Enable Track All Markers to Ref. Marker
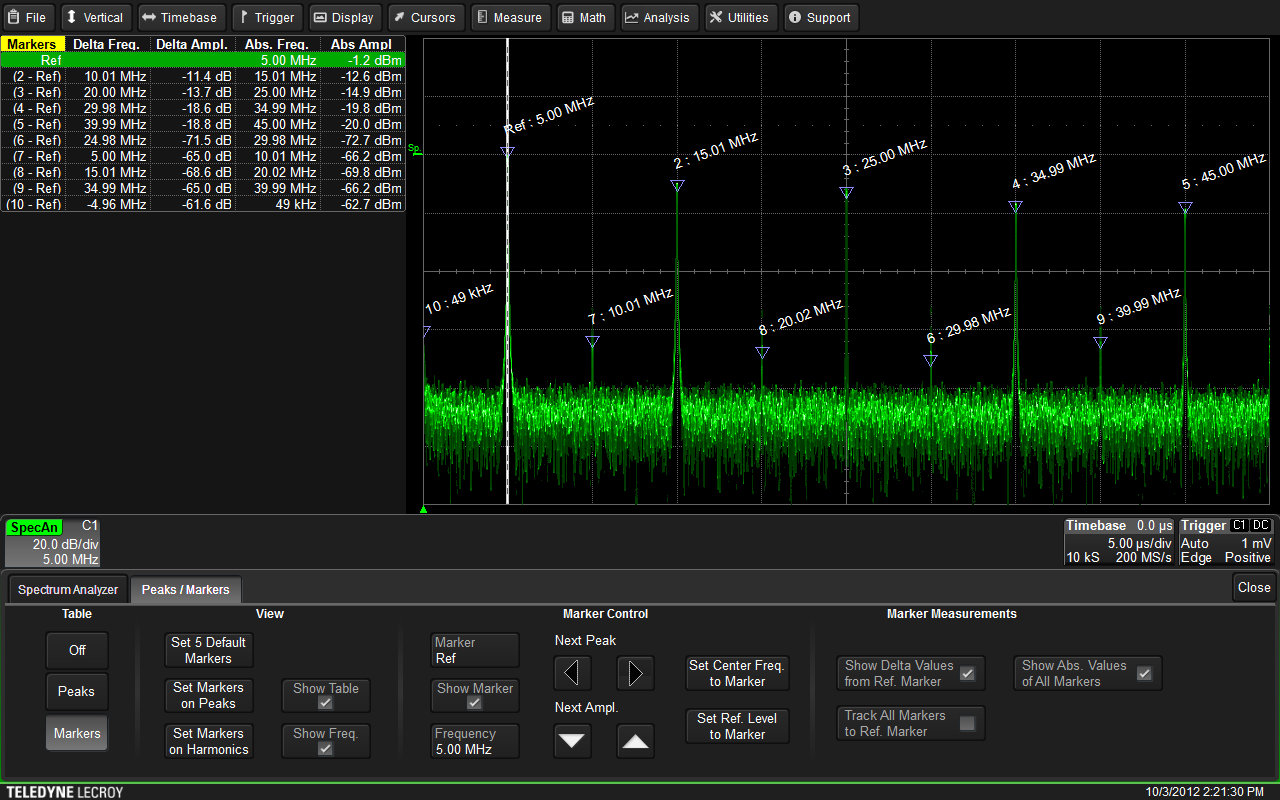This screenshot has height=800, width=1280. tap(966, 723)
